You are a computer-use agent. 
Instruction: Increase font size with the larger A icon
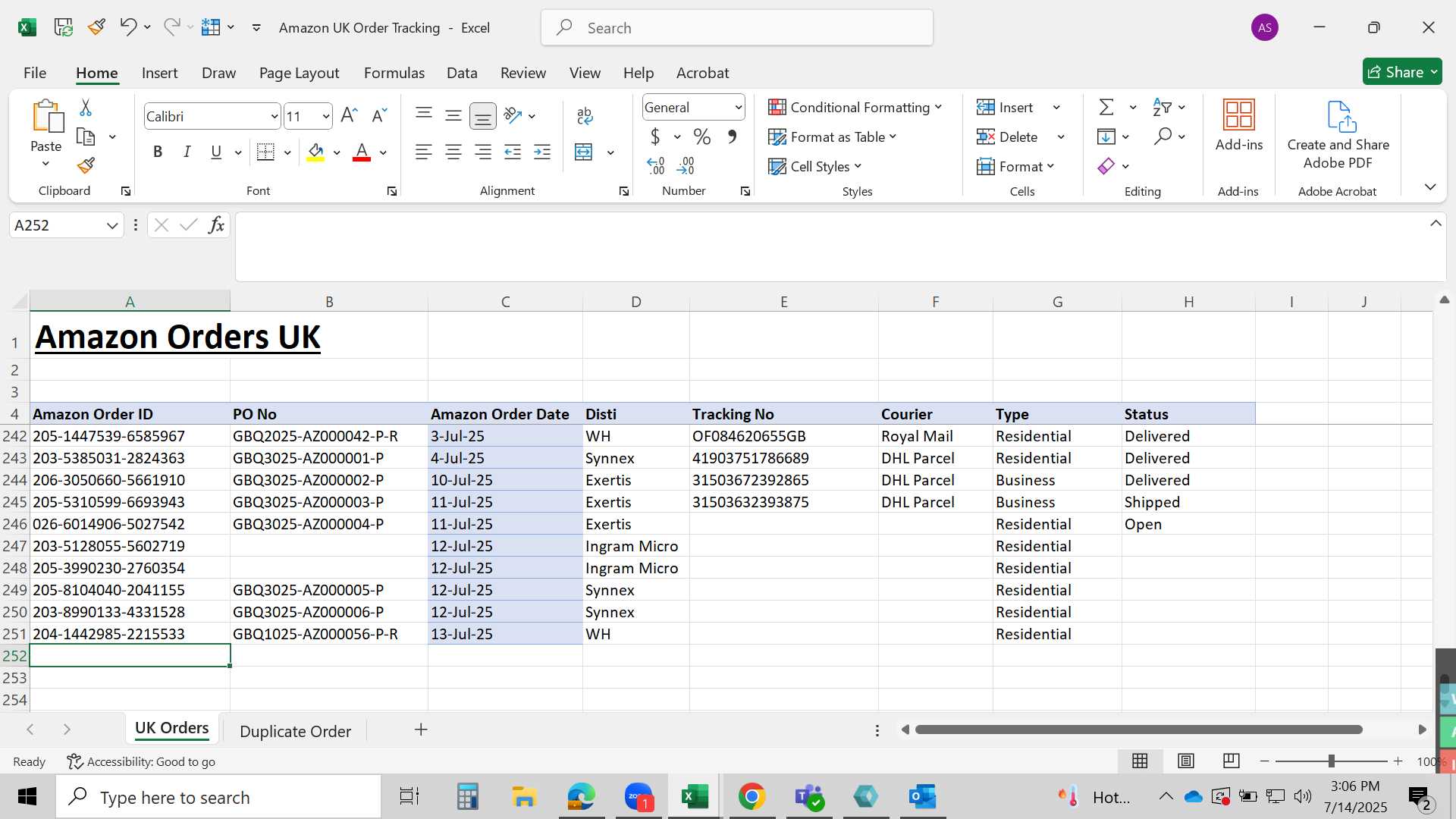pyautogui.click(x=349, y=115)
